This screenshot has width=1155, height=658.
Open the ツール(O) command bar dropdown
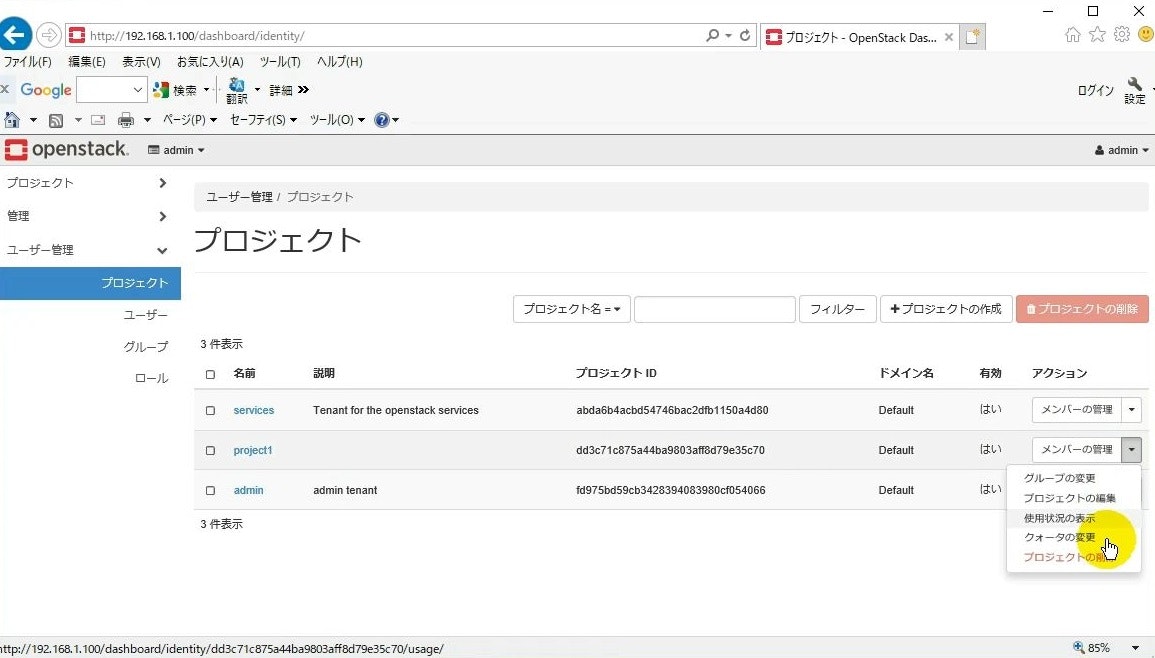[337, 119]
